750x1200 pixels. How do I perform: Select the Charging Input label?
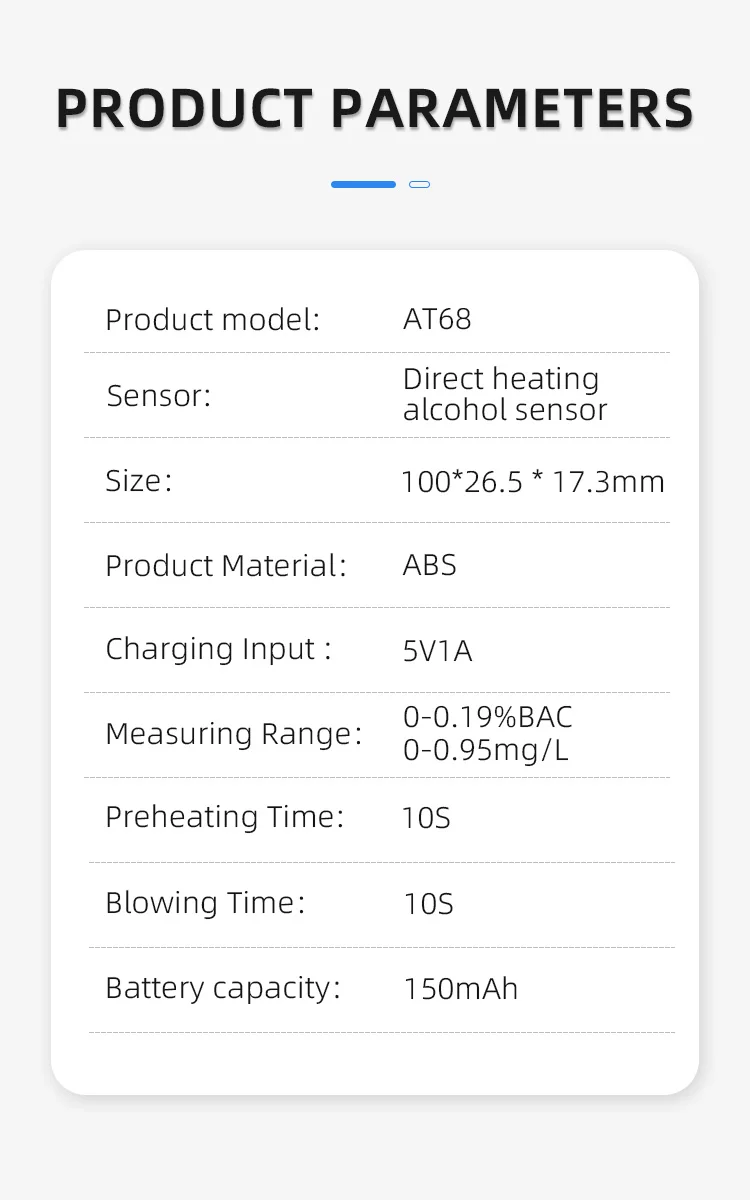[218, 649]
